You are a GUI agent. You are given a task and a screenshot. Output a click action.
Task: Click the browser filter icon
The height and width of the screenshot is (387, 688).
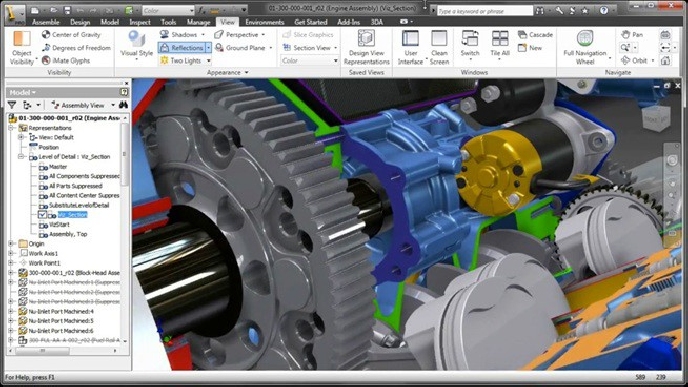12,105
